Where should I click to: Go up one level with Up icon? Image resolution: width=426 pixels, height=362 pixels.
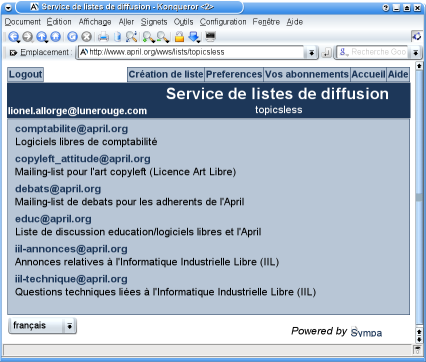tap(42, 36)
